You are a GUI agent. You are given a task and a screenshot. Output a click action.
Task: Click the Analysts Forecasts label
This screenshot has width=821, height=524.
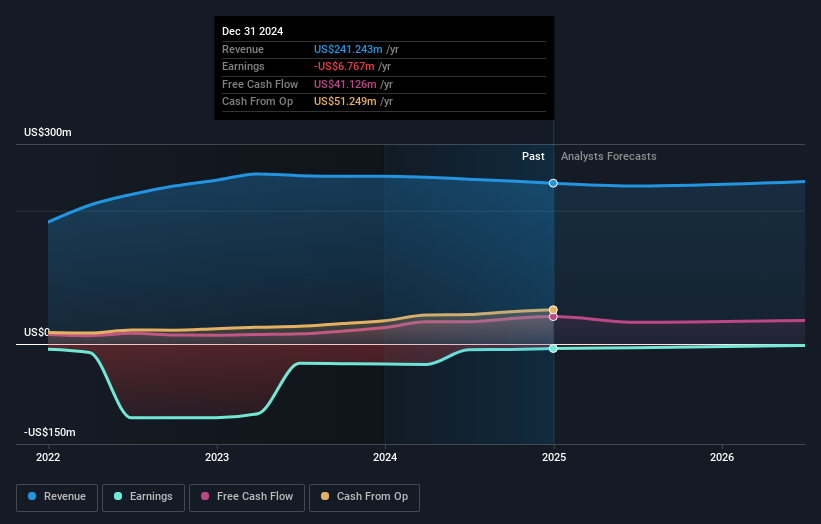tap(608, 156)
